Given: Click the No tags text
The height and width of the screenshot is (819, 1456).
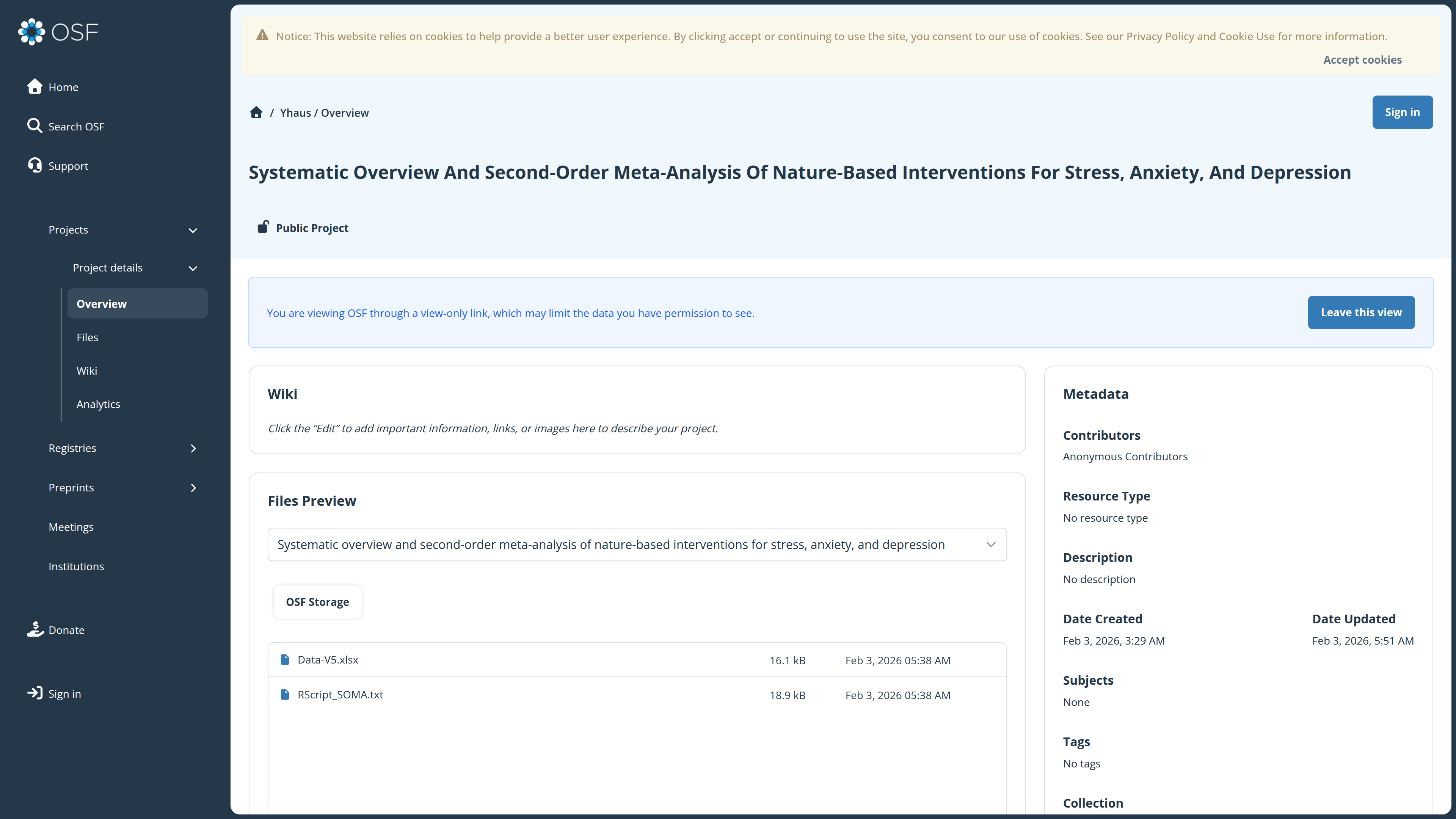Looking at the screenshot, I should click(x=1082, y=764).
